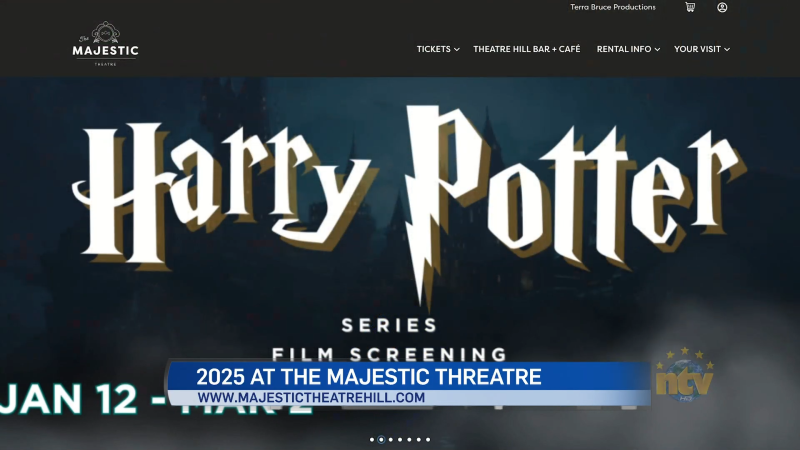
Task: Jump to the last carousel slide dot
Action: 428,439
